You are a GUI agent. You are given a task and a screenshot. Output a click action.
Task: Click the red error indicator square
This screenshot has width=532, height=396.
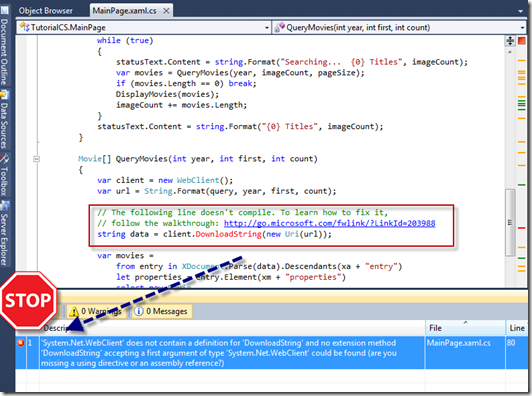tap(521, 41)
